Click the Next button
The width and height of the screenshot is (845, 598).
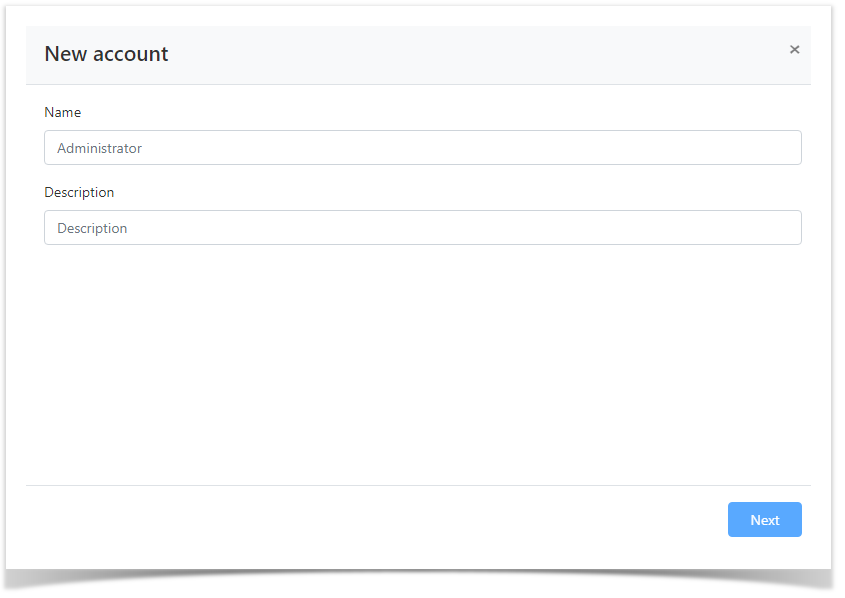pos(764,520)
